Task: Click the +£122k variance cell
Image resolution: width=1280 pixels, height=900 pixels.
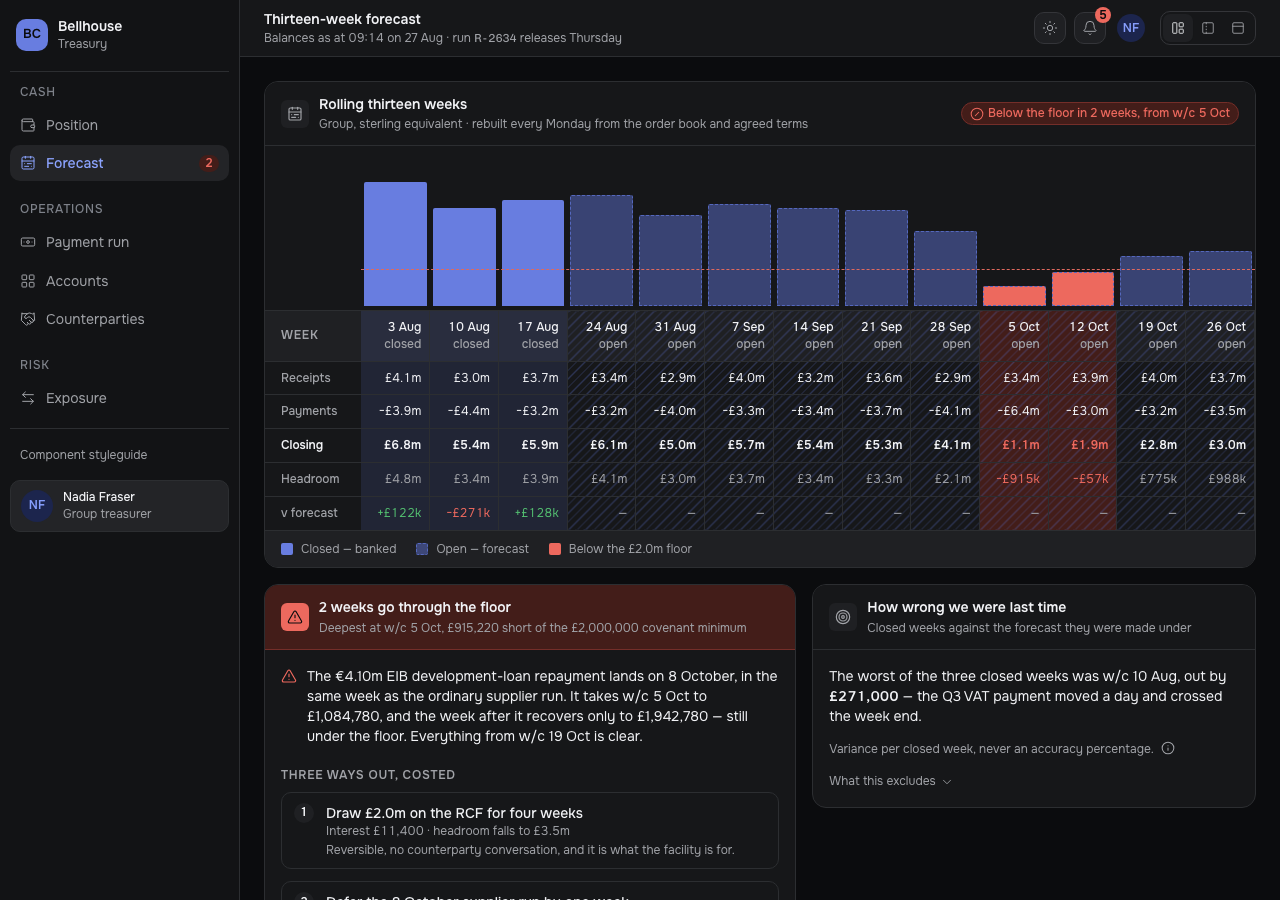Action: pyautogui.click(x=395, y=513)
